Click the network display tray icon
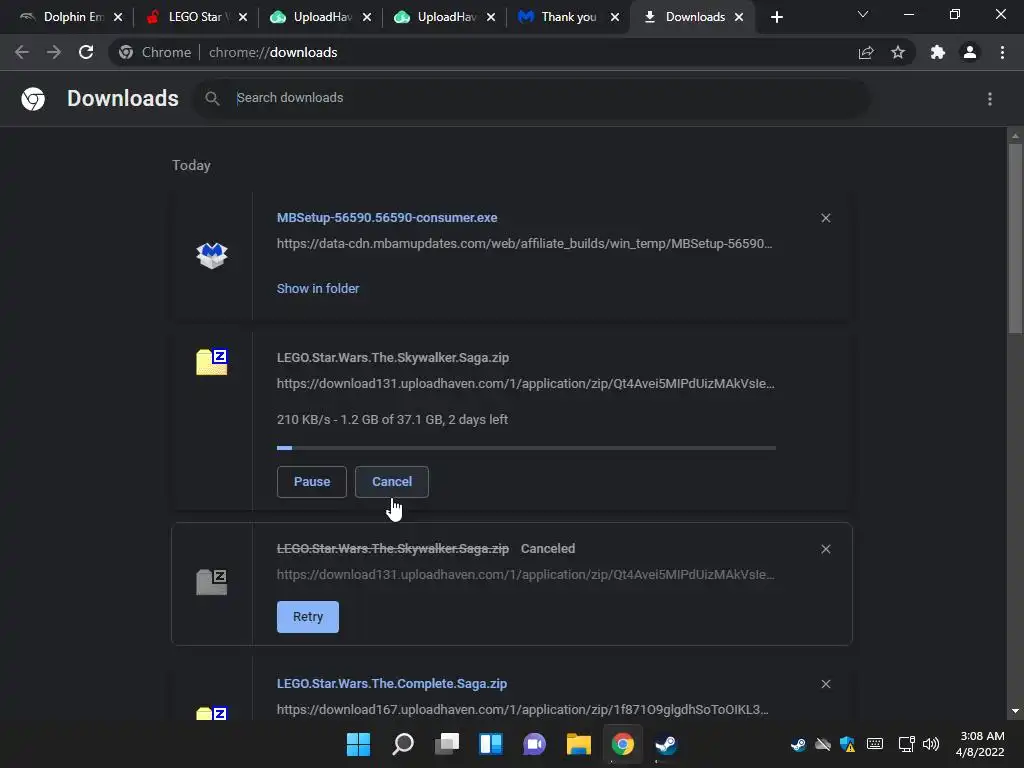Screen dimensions: 1024x768 (906, 744)
